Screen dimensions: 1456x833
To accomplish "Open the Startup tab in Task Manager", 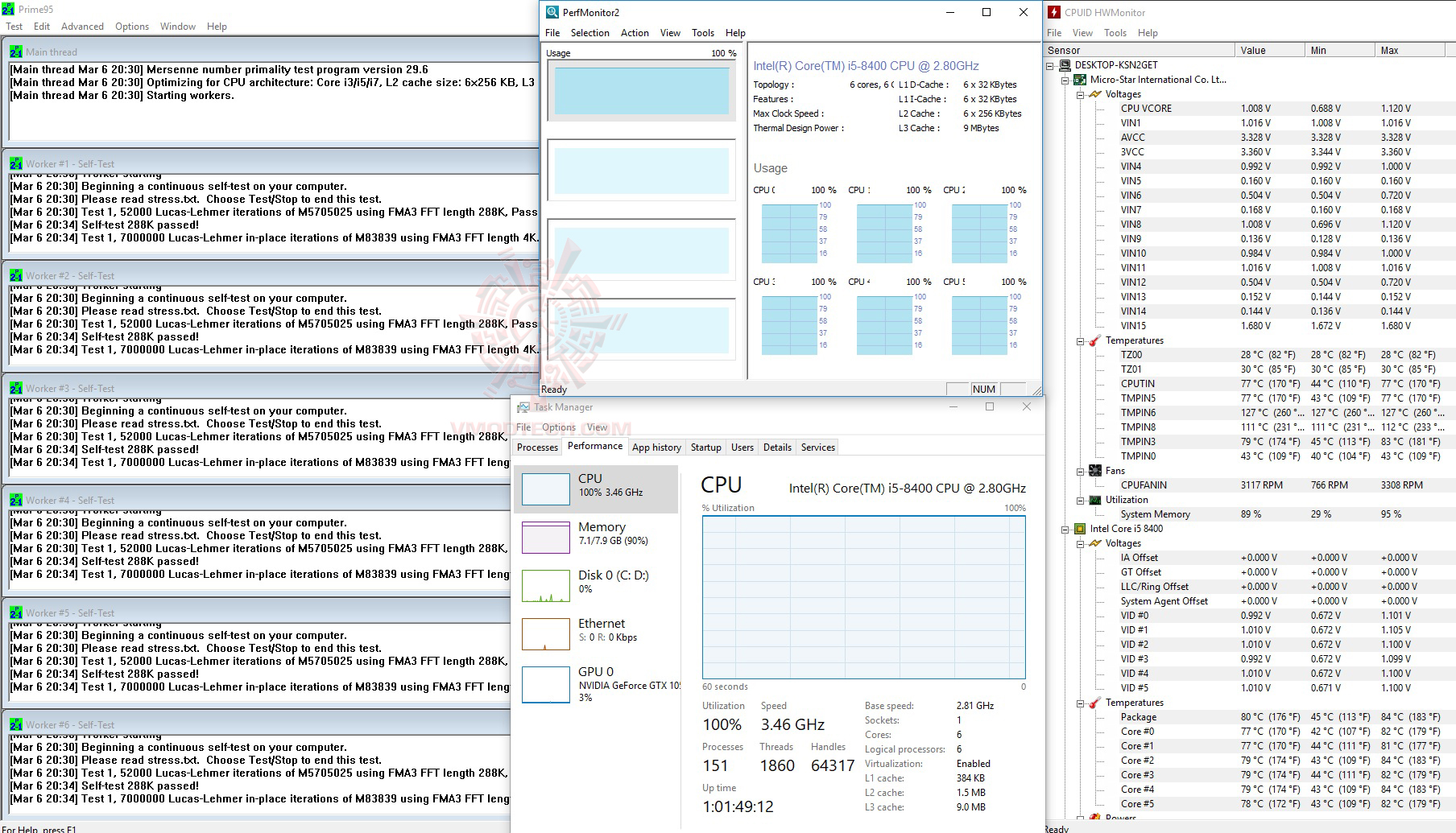I will pyautogui.click(x=705, y=447).
